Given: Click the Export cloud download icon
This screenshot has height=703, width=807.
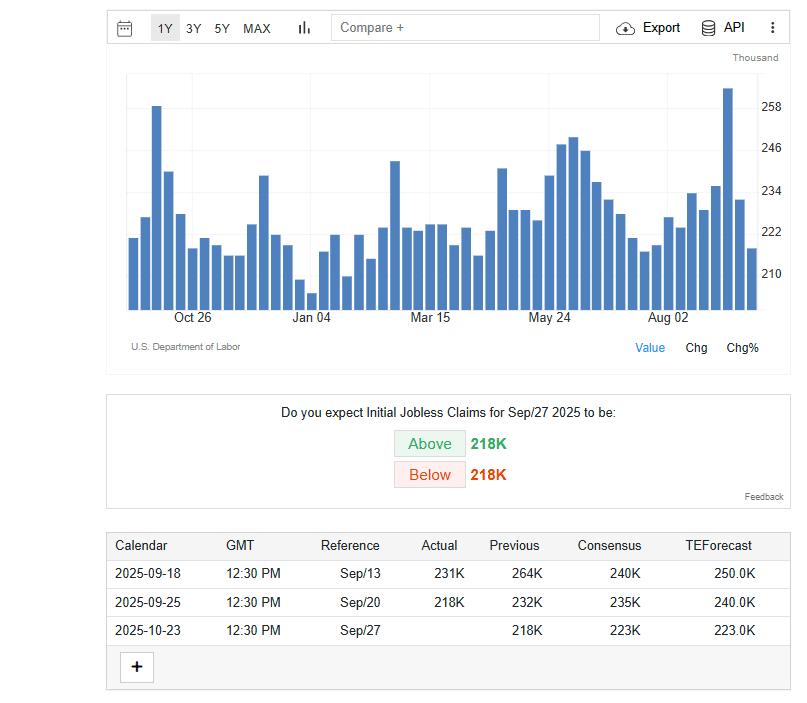Looking at the screenshot, I should click(625, 29).
